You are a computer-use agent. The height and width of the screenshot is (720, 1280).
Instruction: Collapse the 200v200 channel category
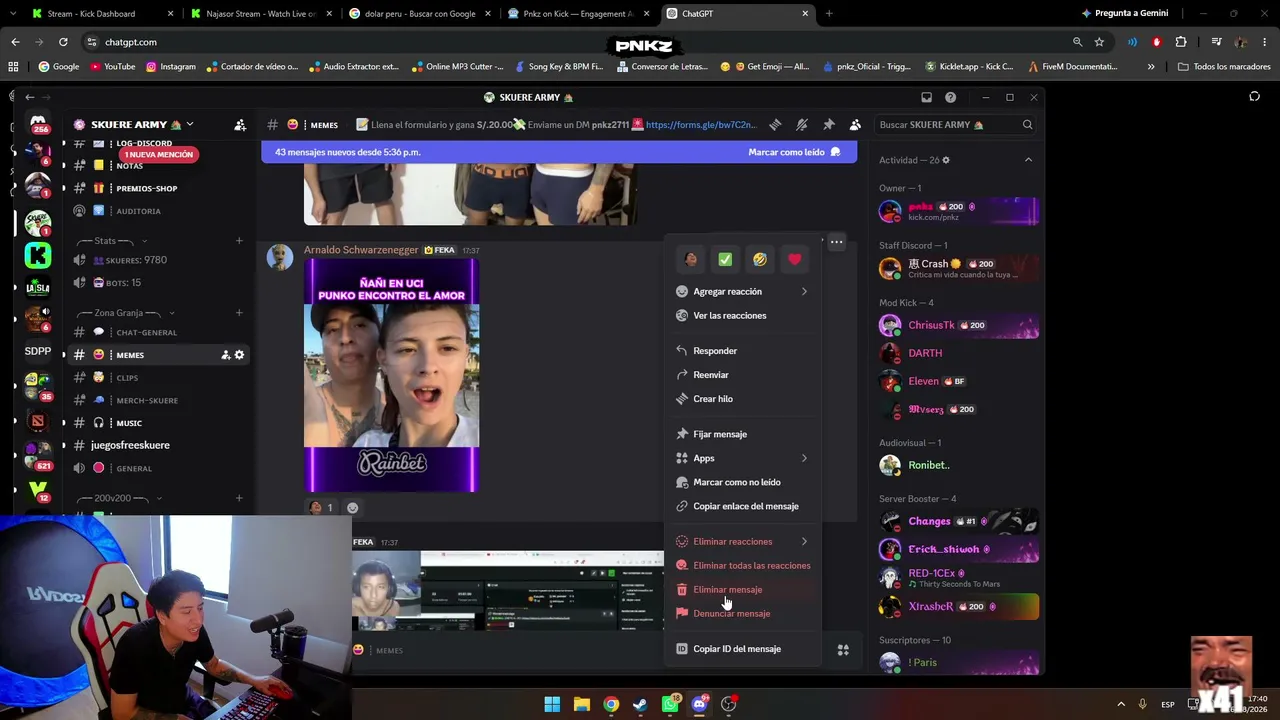(158, 498)
